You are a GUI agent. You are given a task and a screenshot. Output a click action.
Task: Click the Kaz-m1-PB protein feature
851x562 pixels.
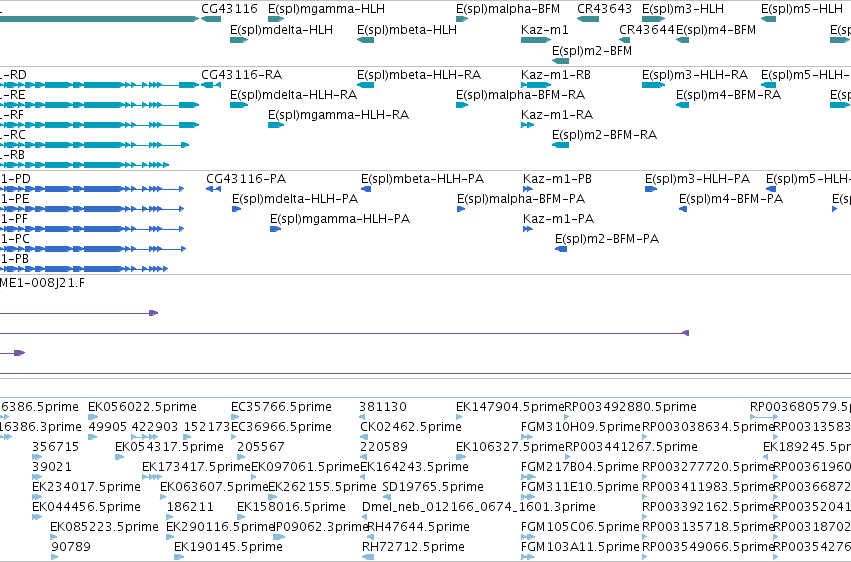[528, 189]
